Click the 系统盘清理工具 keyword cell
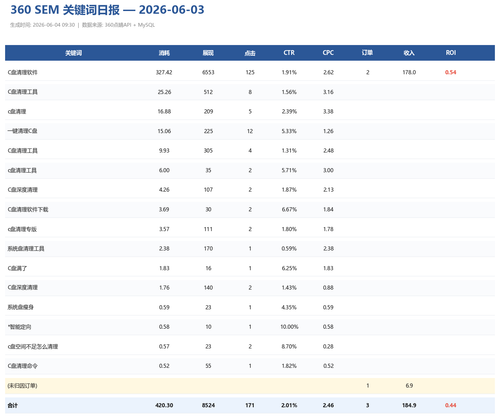The width and height of the screenshot is (500, 420). point(26,249)
